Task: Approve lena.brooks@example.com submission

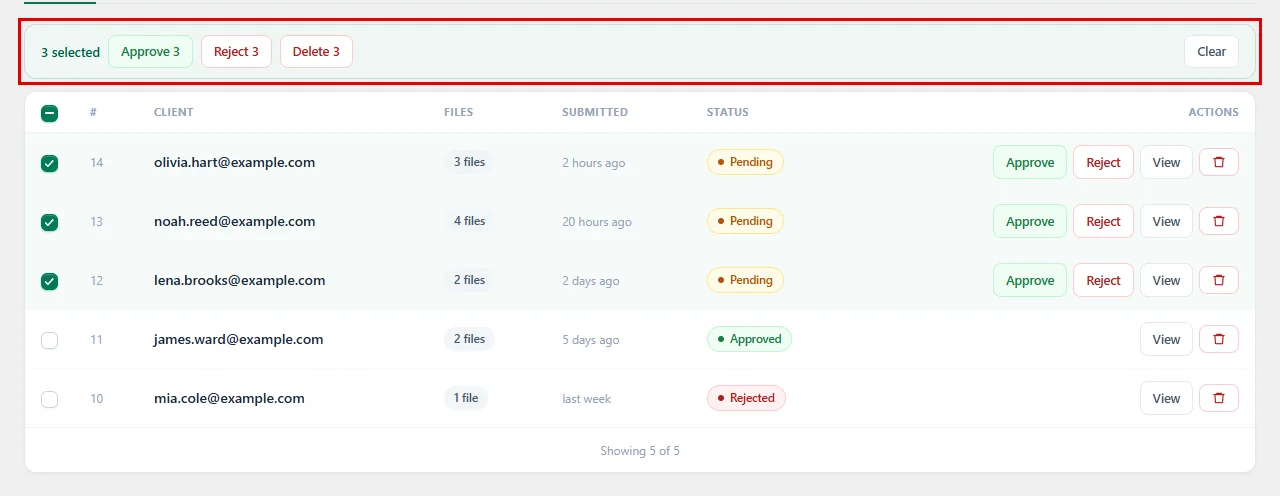Action: point(1030,280)
